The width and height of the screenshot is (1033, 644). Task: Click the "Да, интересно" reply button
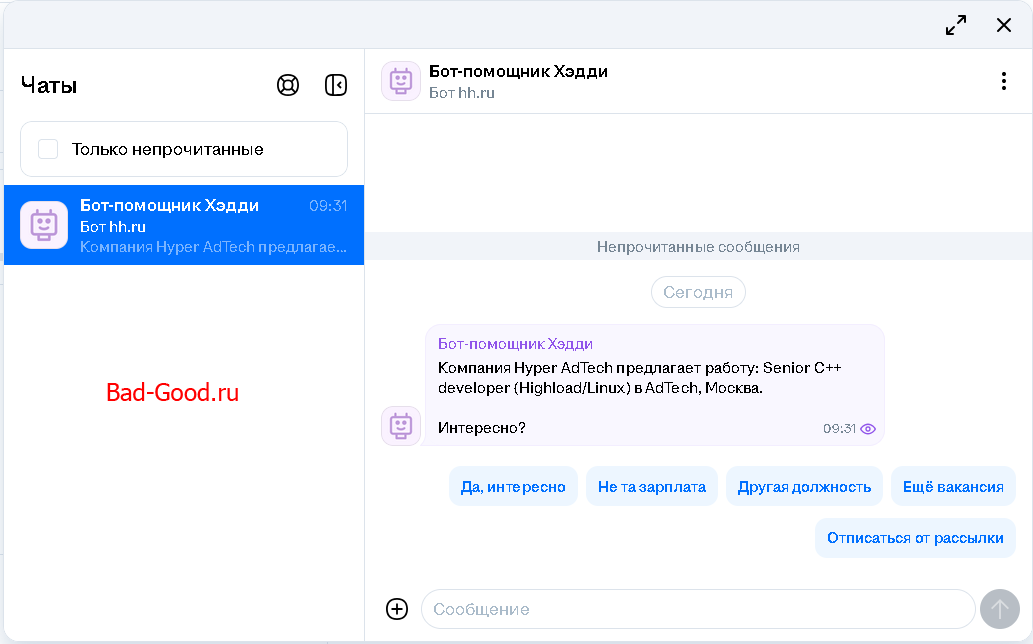tap(513, 487)
